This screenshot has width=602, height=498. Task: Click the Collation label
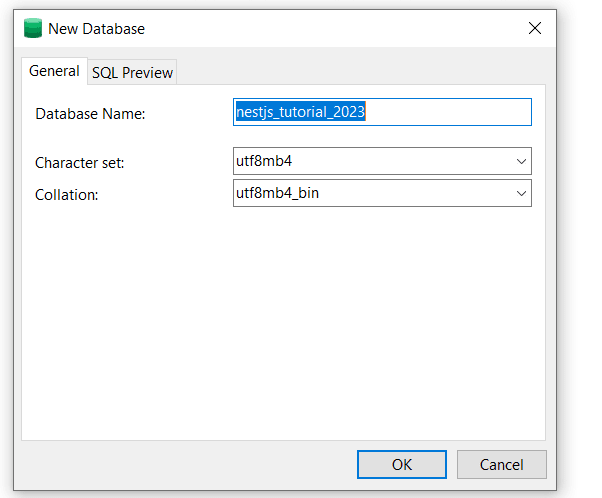[x=66, y=194]
